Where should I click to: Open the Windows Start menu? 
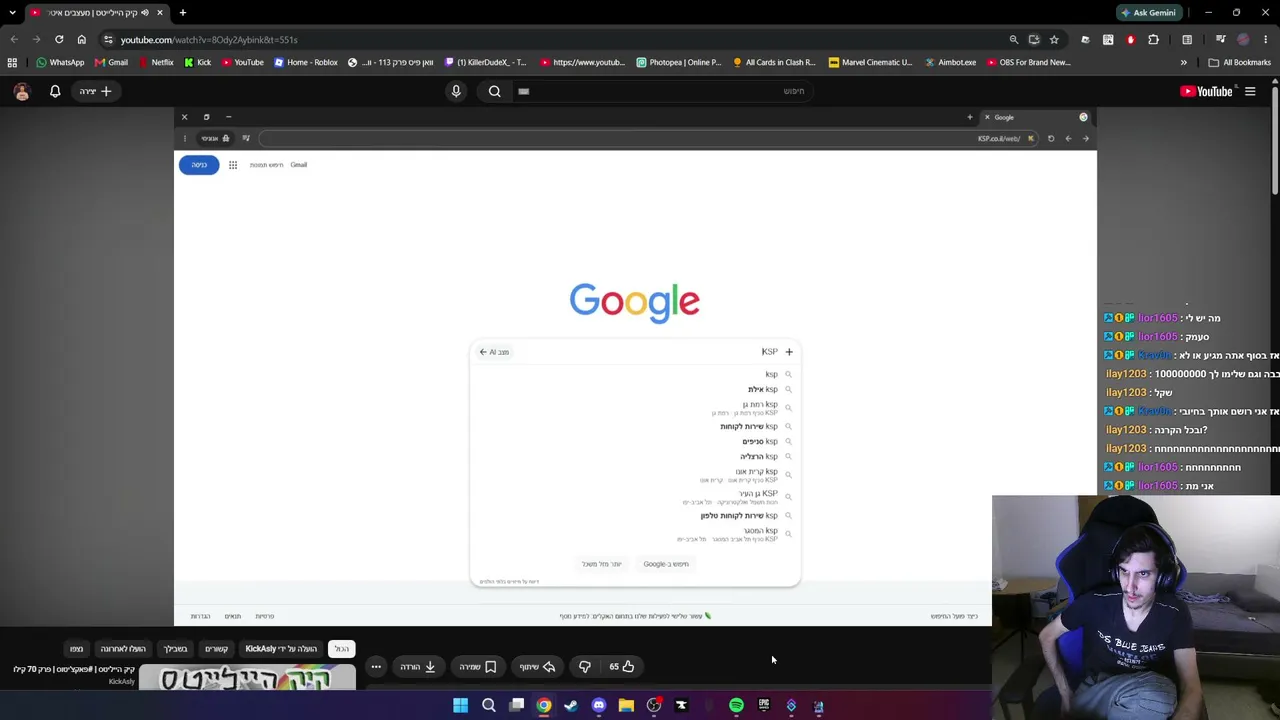coord(460,706)
